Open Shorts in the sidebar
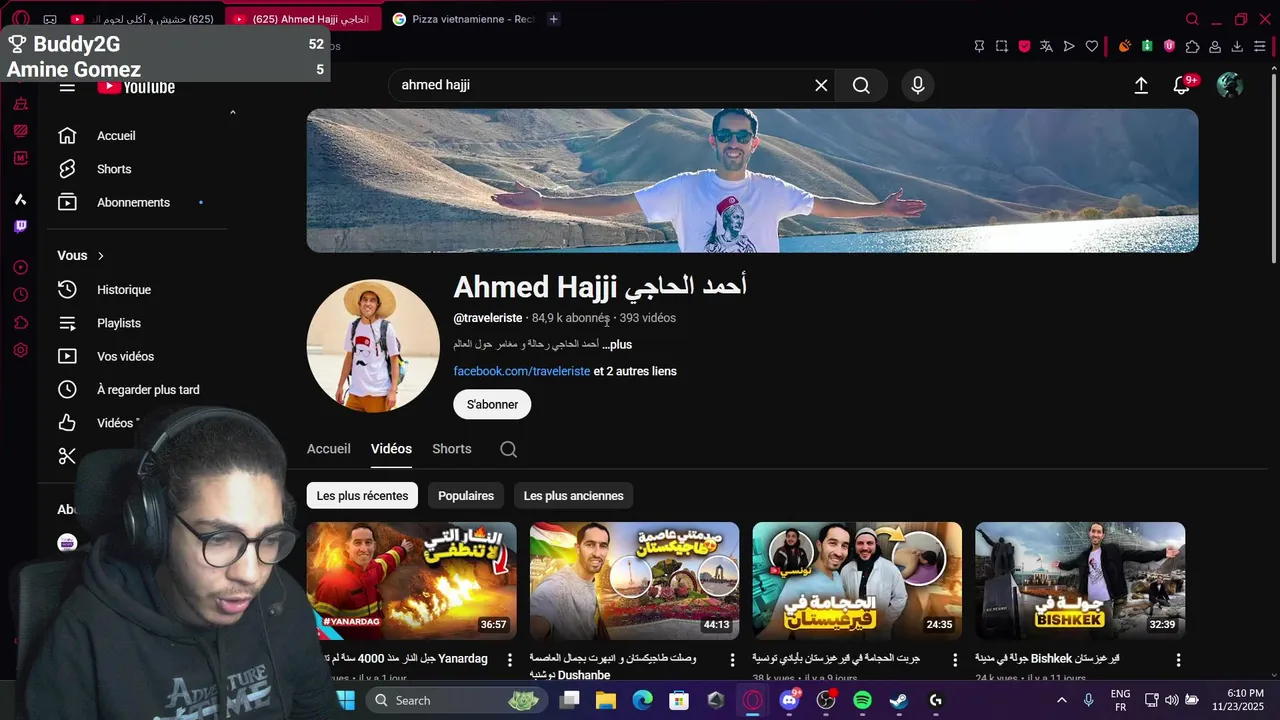This screenshot has width=1280, height=720. point(135,169)
